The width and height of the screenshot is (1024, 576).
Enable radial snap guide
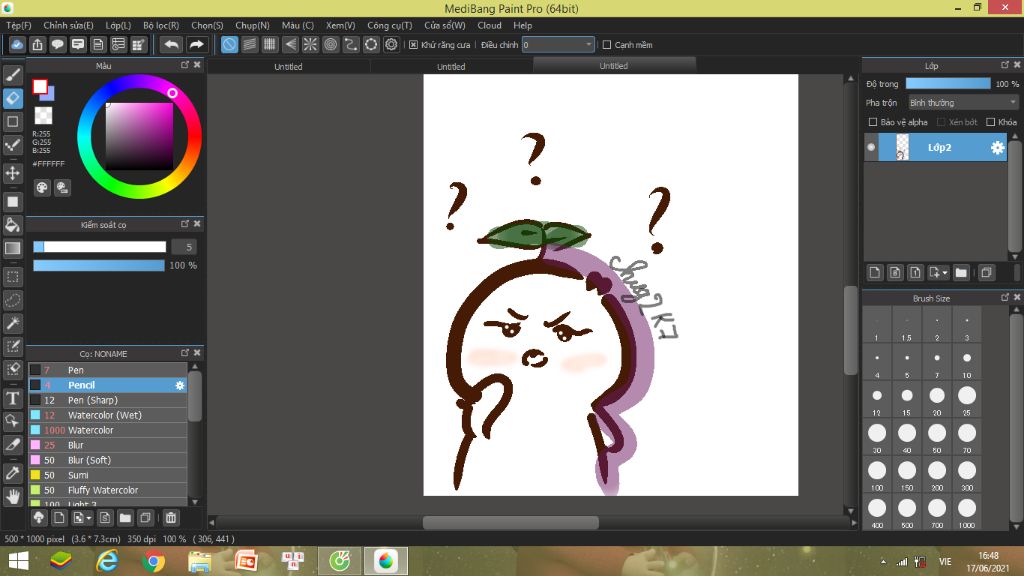(x=310, y=44)
